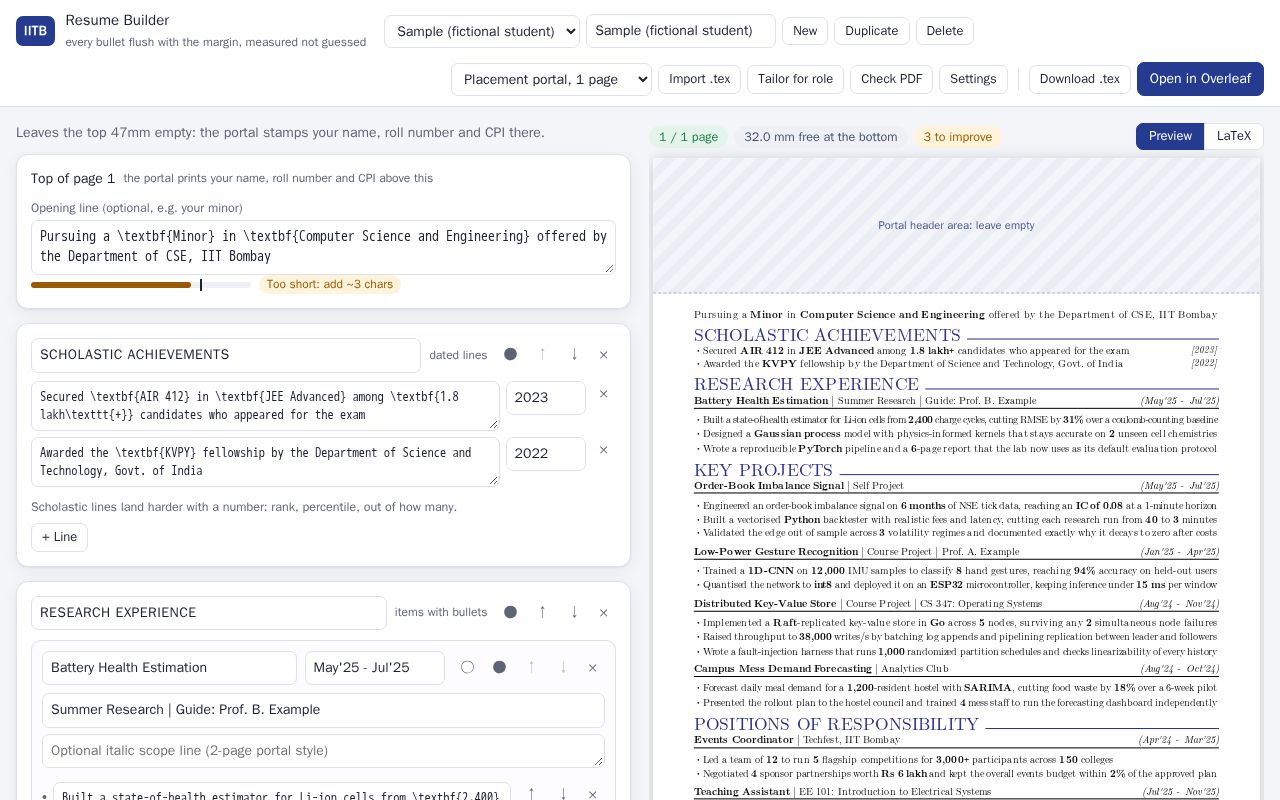Remove the SCHOLASTIC ACHIEVEMENTS section
The width and height of the screenshot is (1280, 800).
tap(604, 355)
